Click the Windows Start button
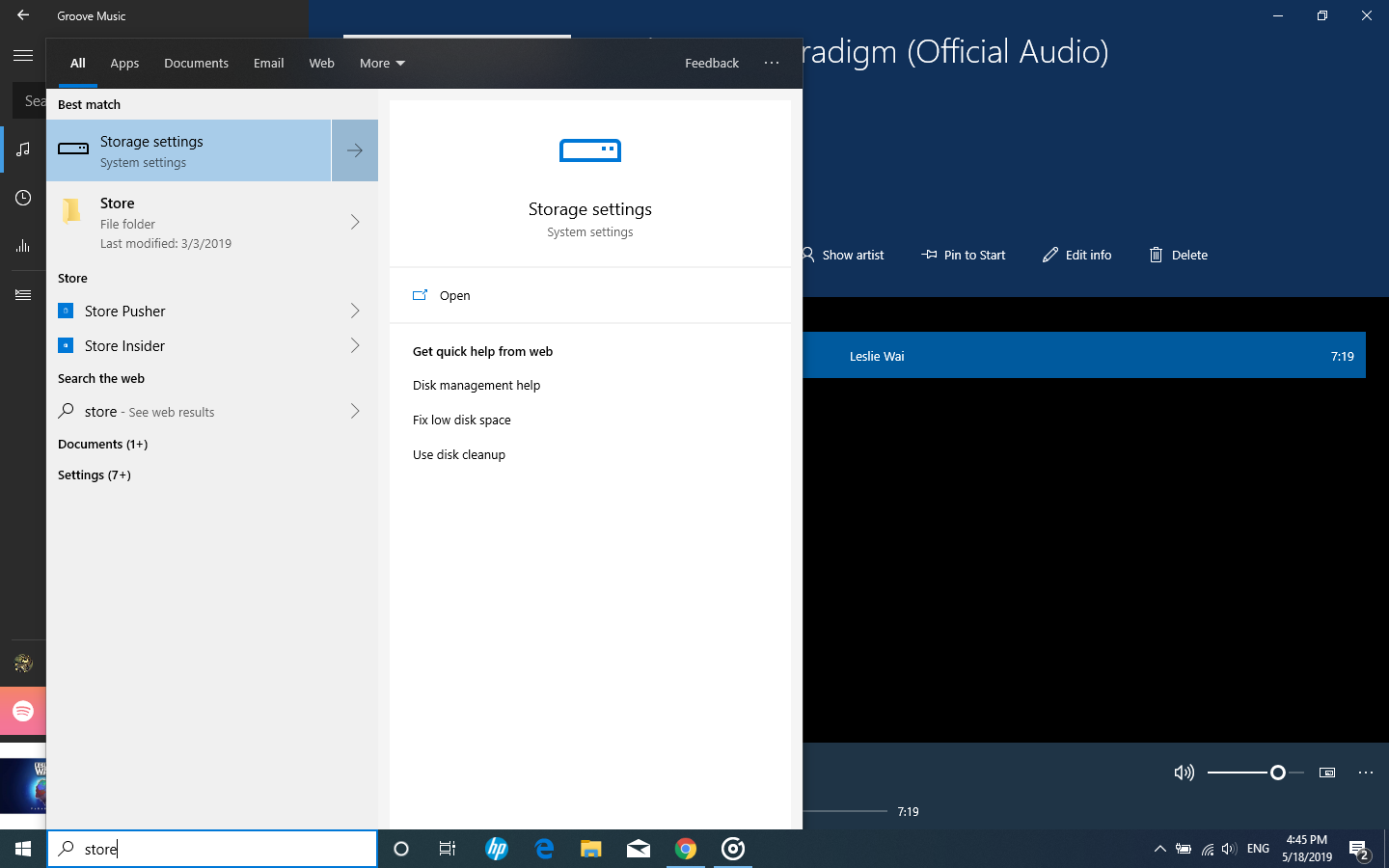Image resolution: width=1389 pixels, height=868 pixels. (x=23, y=849)
